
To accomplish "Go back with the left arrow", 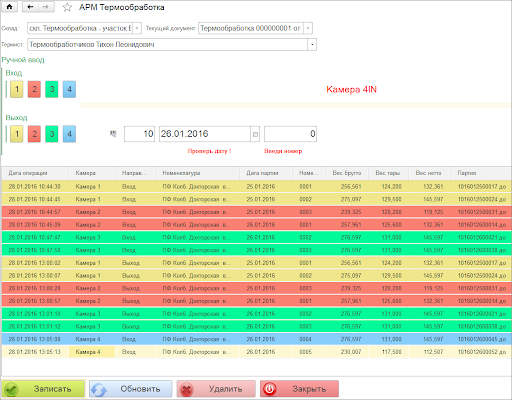I will (30, 7).
